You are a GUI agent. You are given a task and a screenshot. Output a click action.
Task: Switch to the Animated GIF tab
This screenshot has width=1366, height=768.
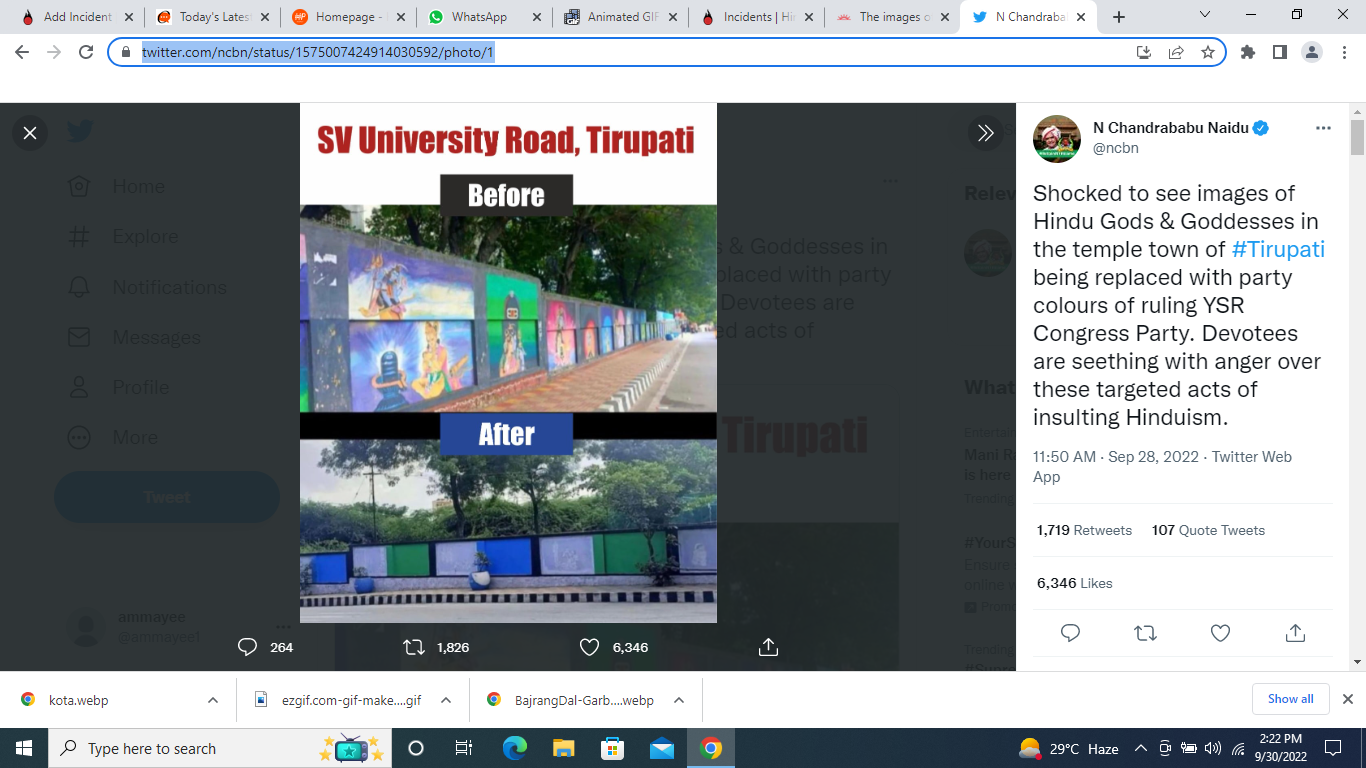pyautogui.click(x=621, y=17)
